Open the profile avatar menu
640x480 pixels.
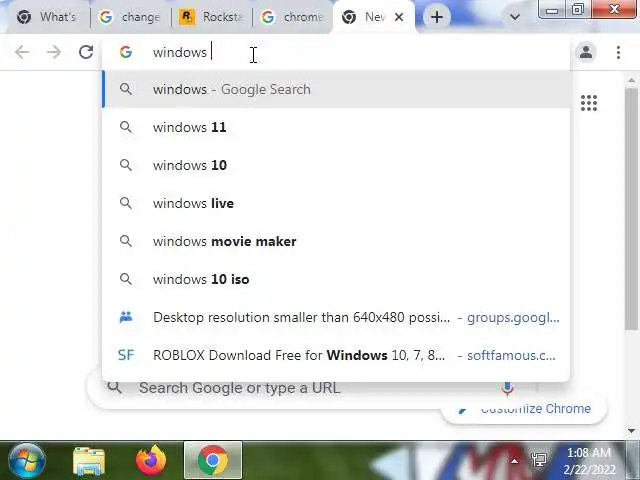coord(586,52)
